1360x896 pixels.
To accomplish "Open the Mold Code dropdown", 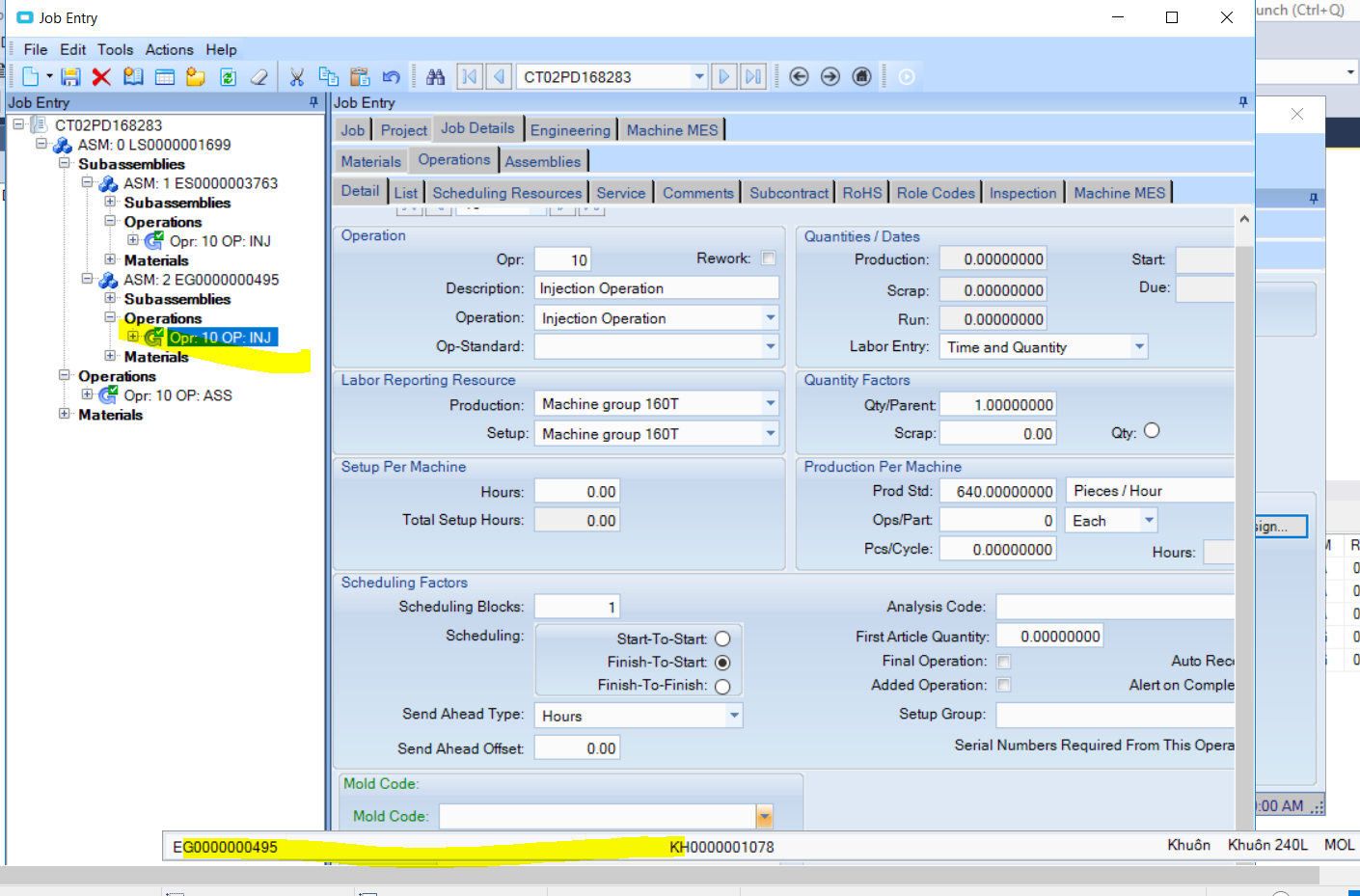I will click(764, 816).
